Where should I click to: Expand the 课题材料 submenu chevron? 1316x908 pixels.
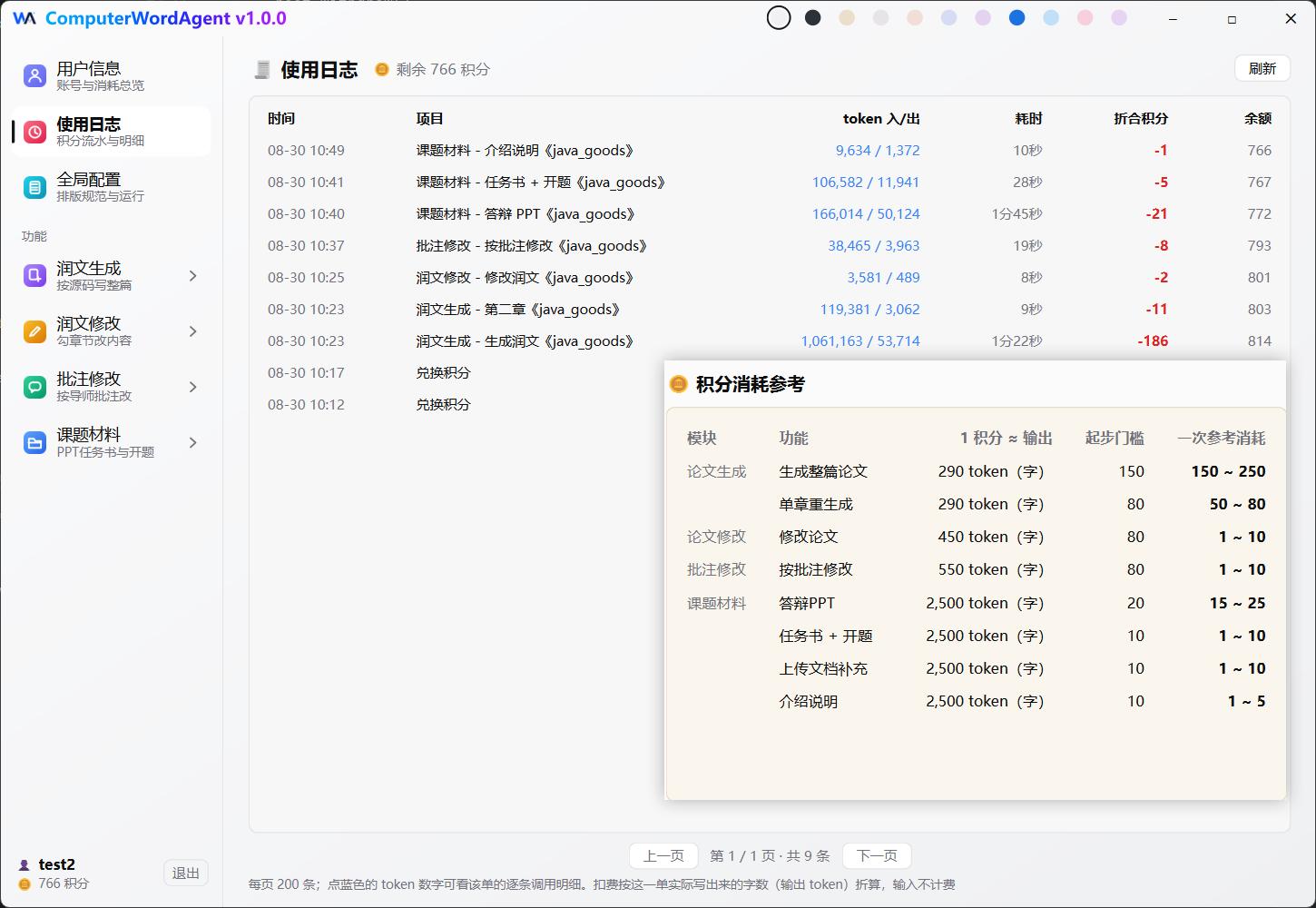[x=192, y=443]
